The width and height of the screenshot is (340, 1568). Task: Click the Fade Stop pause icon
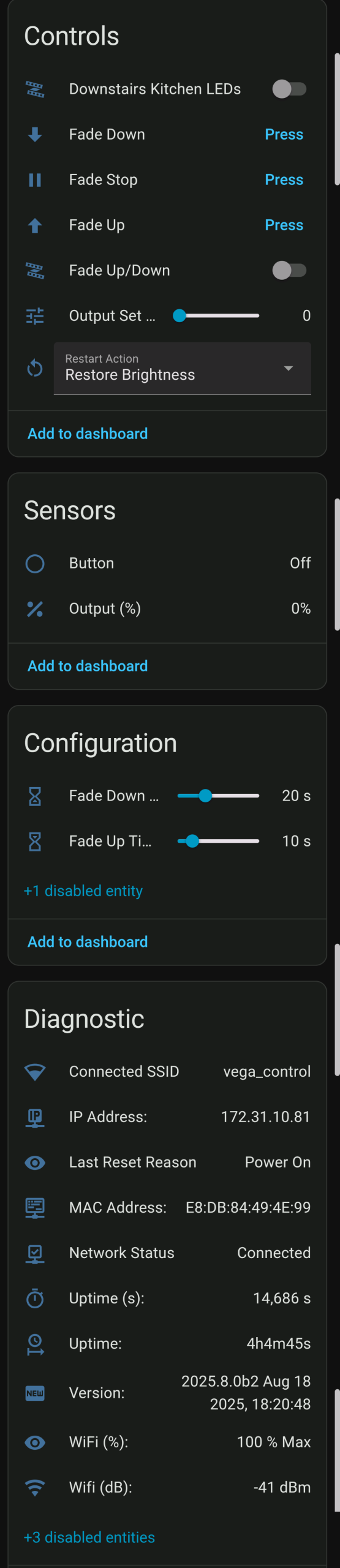coord(35,180)
